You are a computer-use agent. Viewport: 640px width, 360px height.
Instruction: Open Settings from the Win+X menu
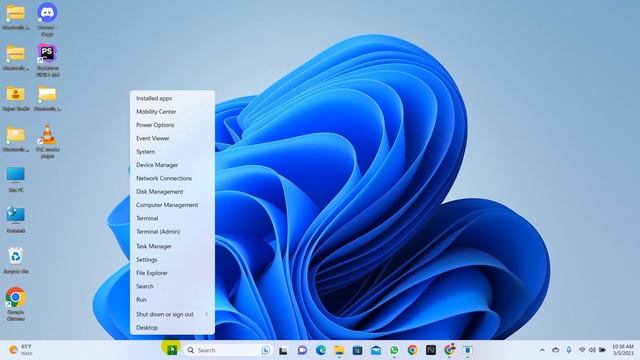coord(172,260)
